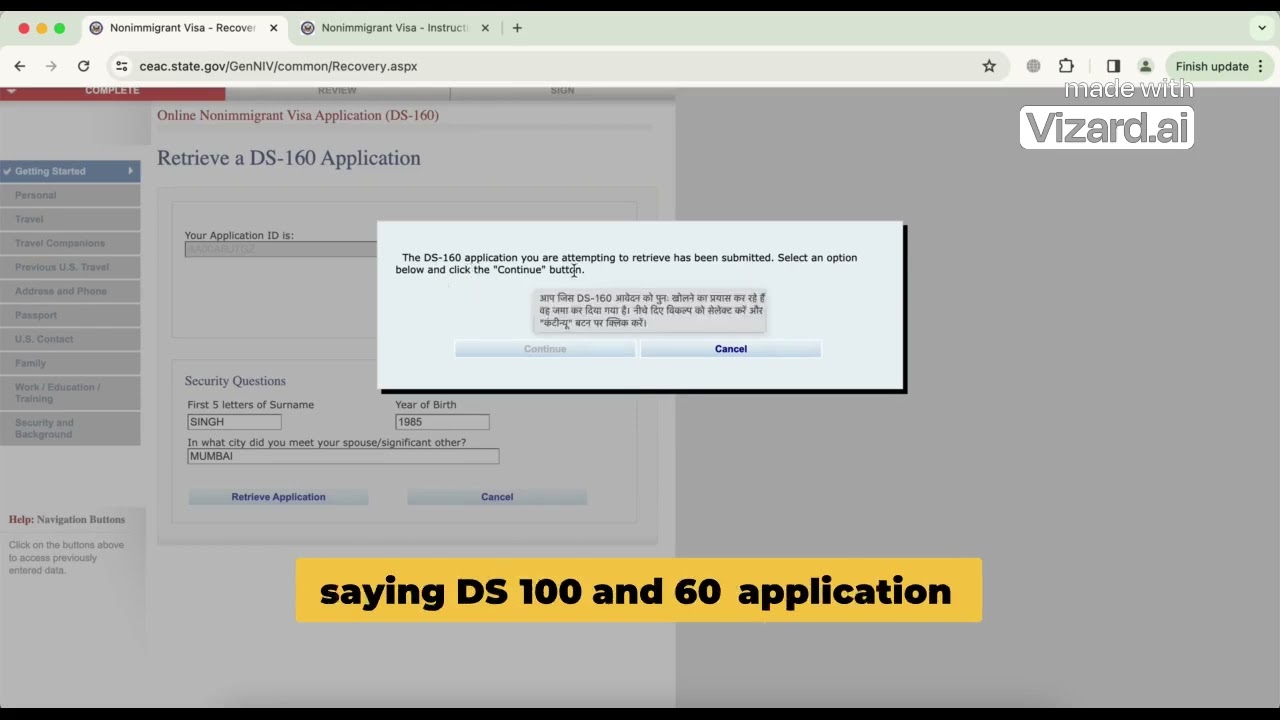Screen dimensions: 1280x720
Task: Reload the Recovery page
Action: (84, 66)
